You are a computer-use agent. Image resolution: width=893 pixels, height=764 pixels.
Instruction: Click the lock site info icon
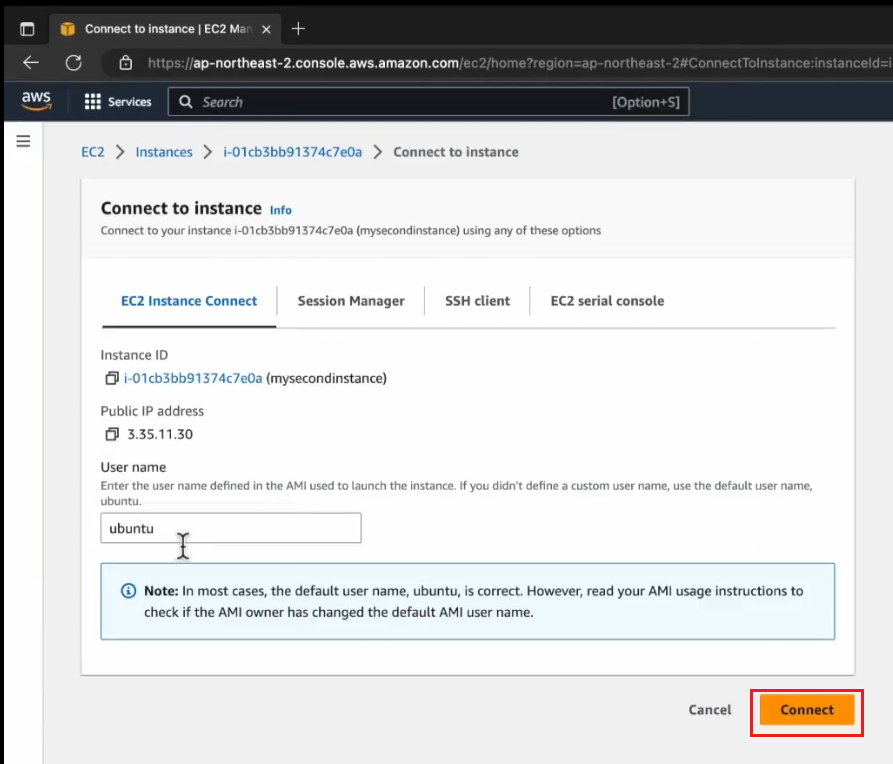point(126,63)
